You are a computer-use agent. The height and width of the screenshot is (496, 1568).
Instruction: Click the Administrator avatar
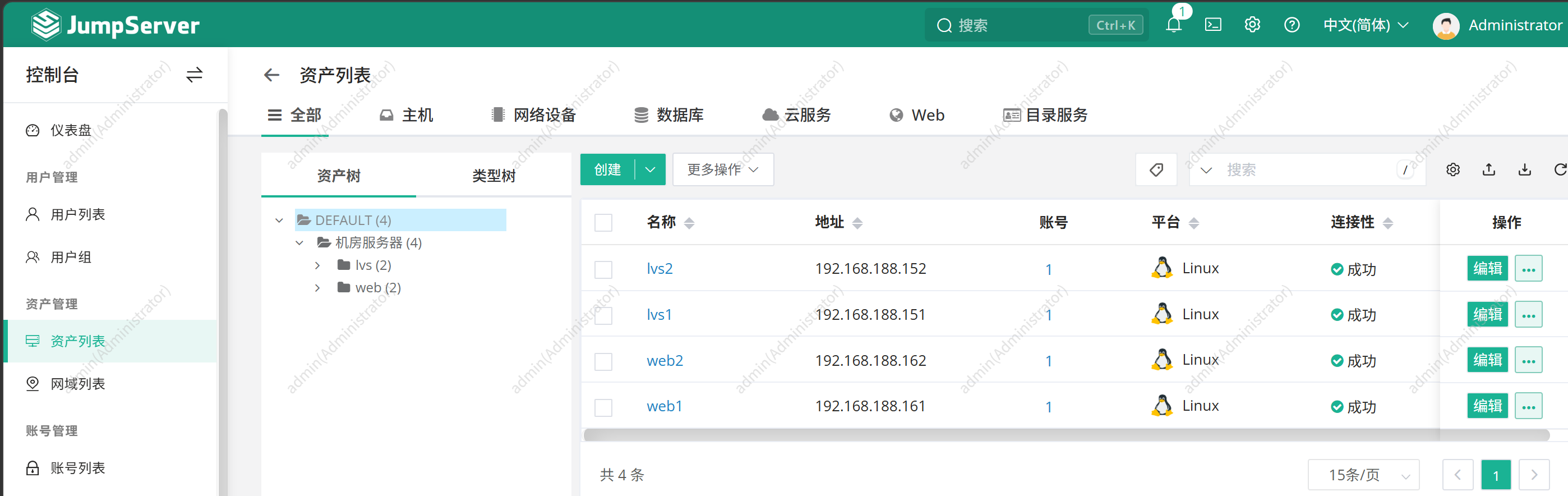pyautogui.click(x=1446, y=26)
